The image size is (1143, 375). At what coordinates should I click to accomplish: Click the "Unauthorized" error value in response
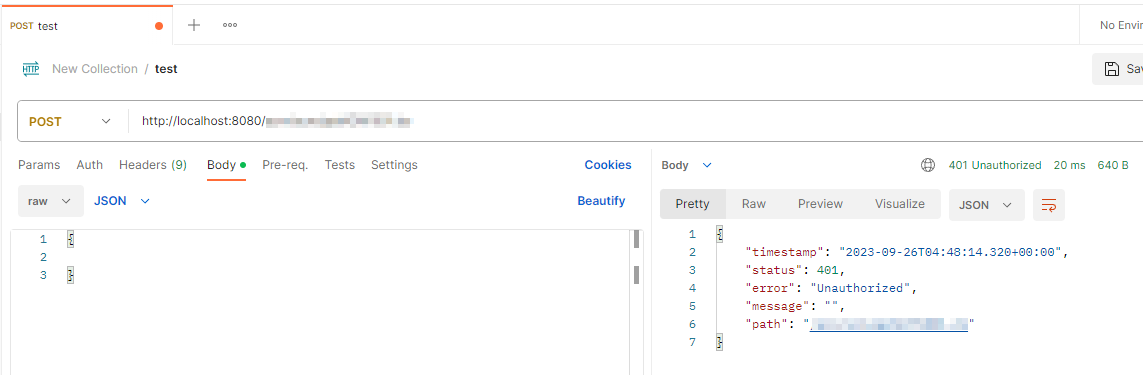(x=861, y=287)
